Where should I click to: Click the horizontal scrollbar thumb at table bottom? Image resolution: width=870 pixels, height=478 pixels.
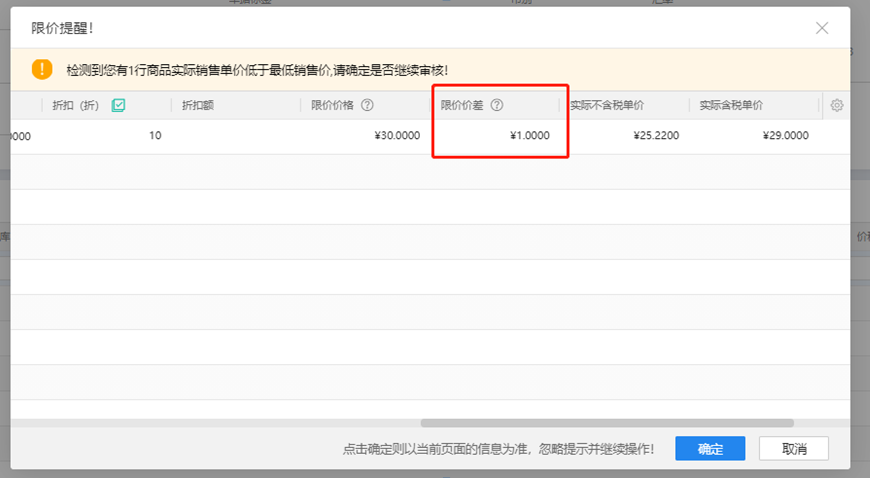(x=606, y=423)
